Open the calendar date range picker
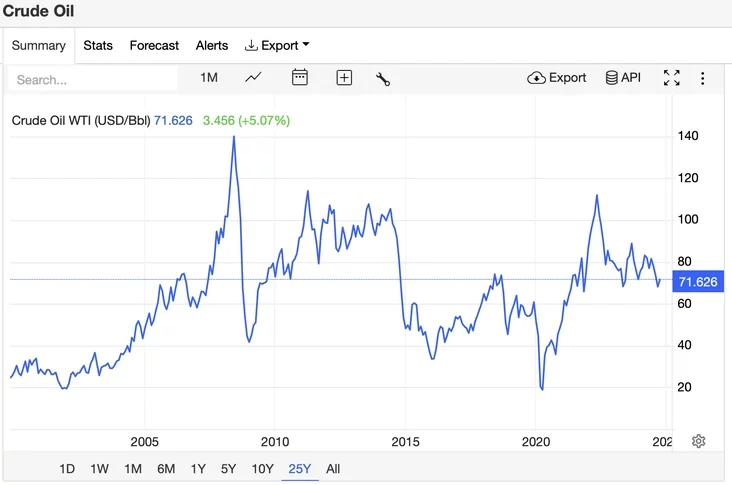 pyautogui.click(x=299, y=78)
